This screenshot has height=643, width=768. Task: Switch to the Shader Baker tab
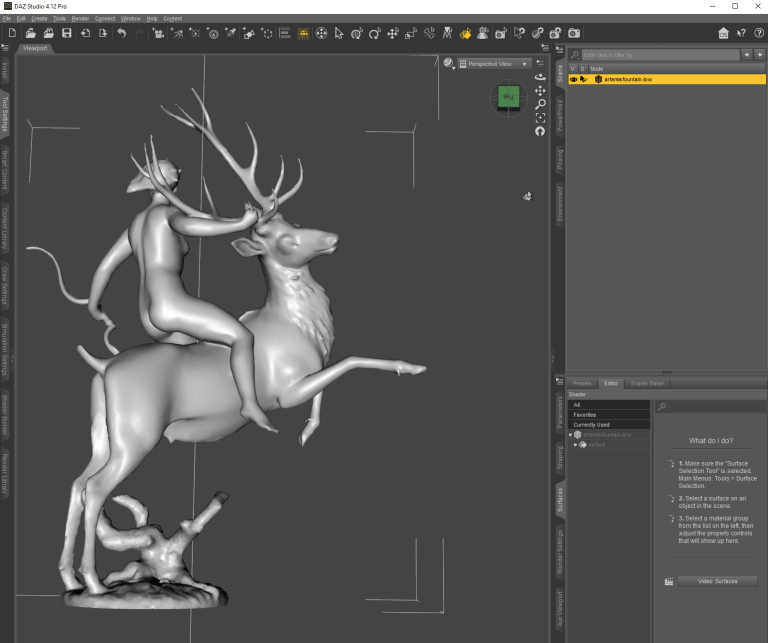click(x=647, y=383)
